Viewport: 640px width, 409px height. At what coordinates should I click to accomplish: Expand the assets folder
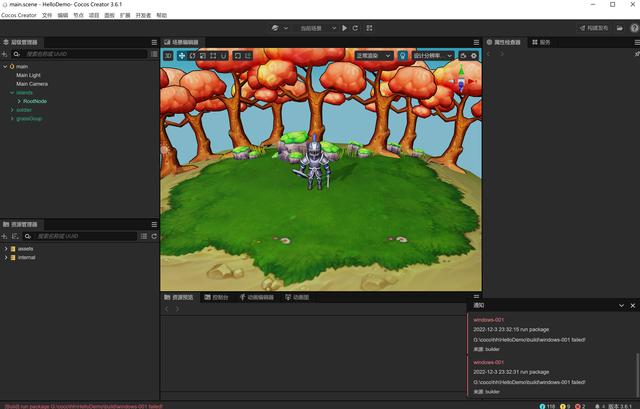coord(6,249)
